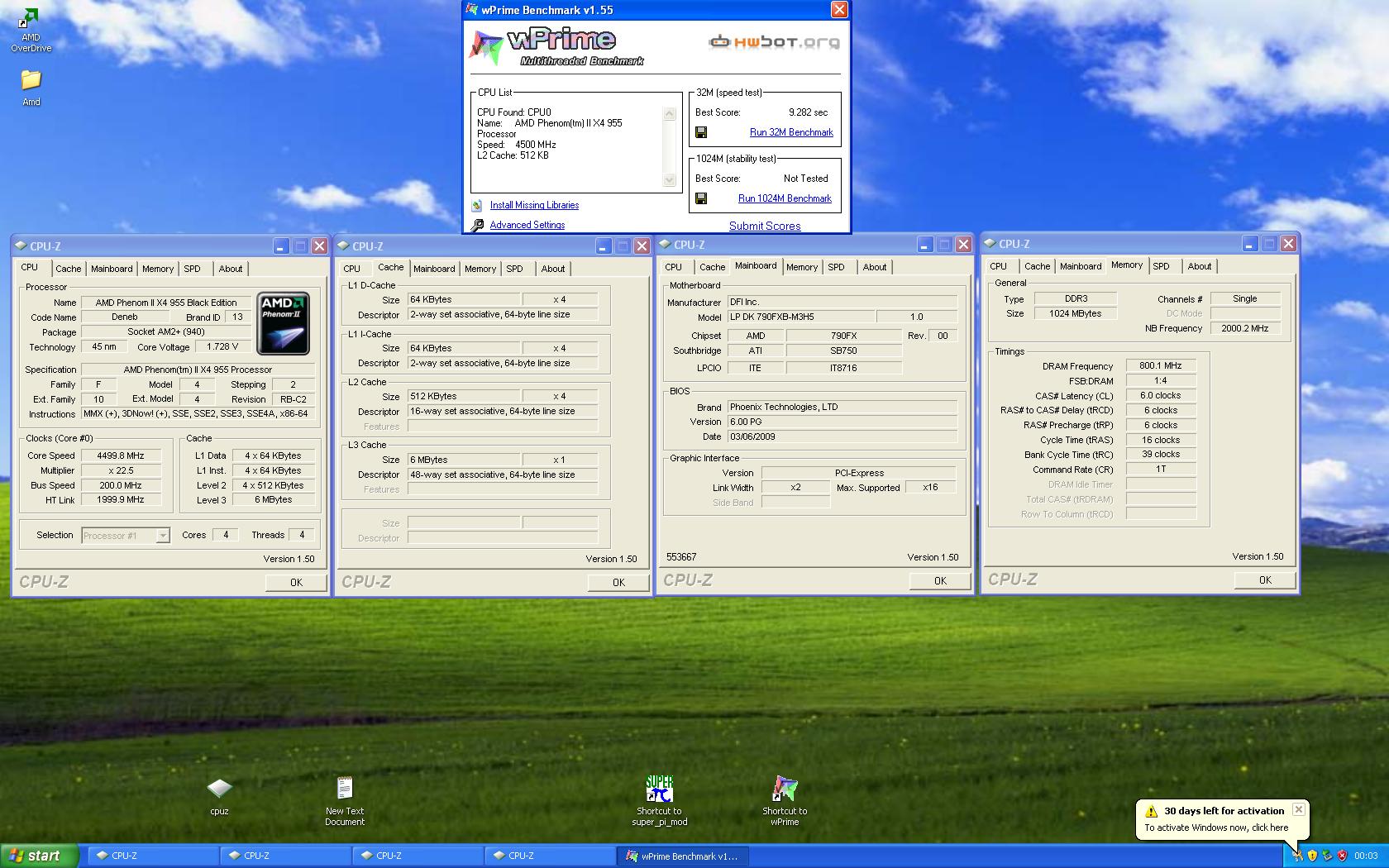Switch to the first CPU-Z taskbar button
Viewport: 1389px width, 868px height.
click(153, 856)
